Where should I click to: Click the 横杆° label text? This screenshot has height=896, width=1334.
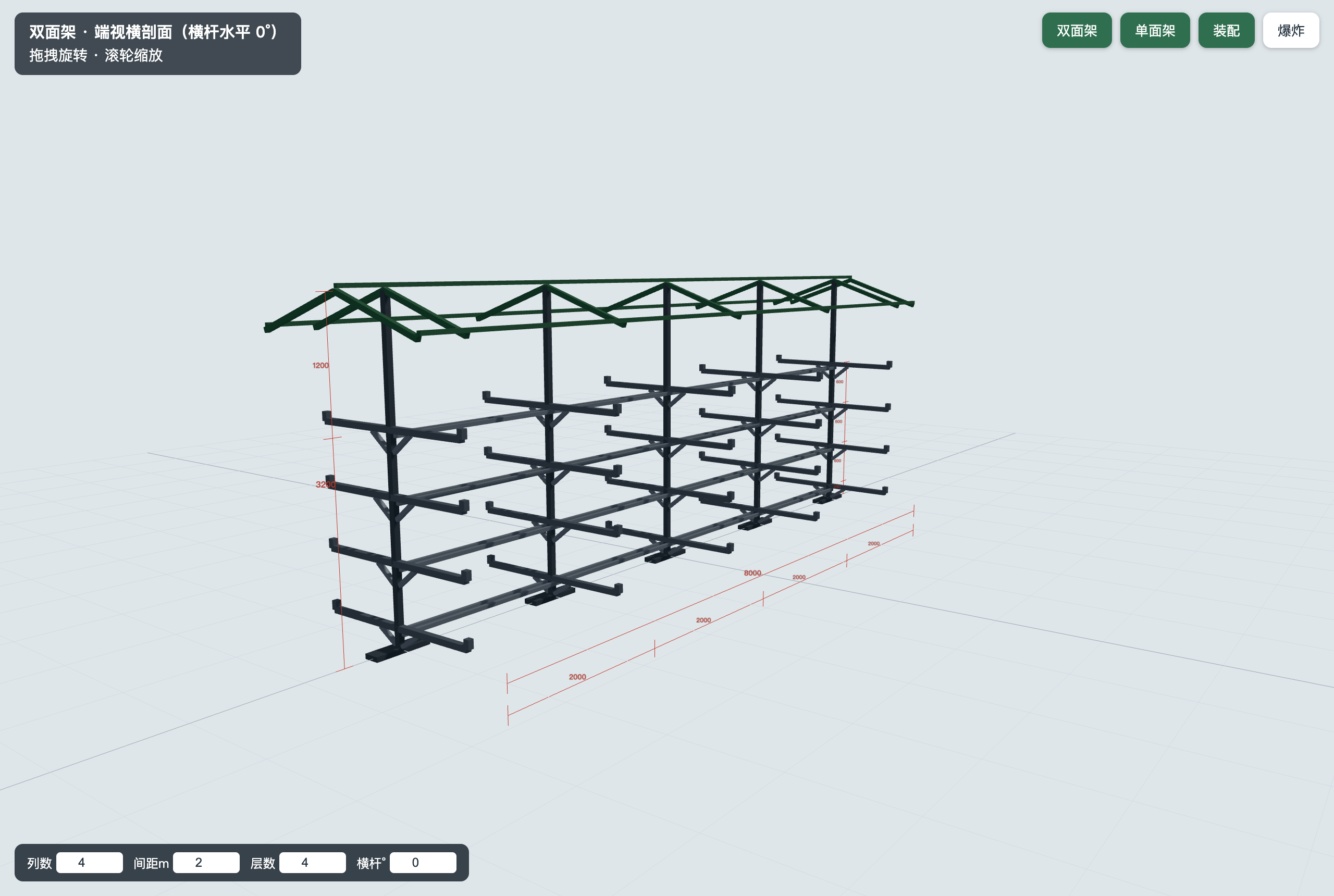pyautogui.click(x=371, y=863)
